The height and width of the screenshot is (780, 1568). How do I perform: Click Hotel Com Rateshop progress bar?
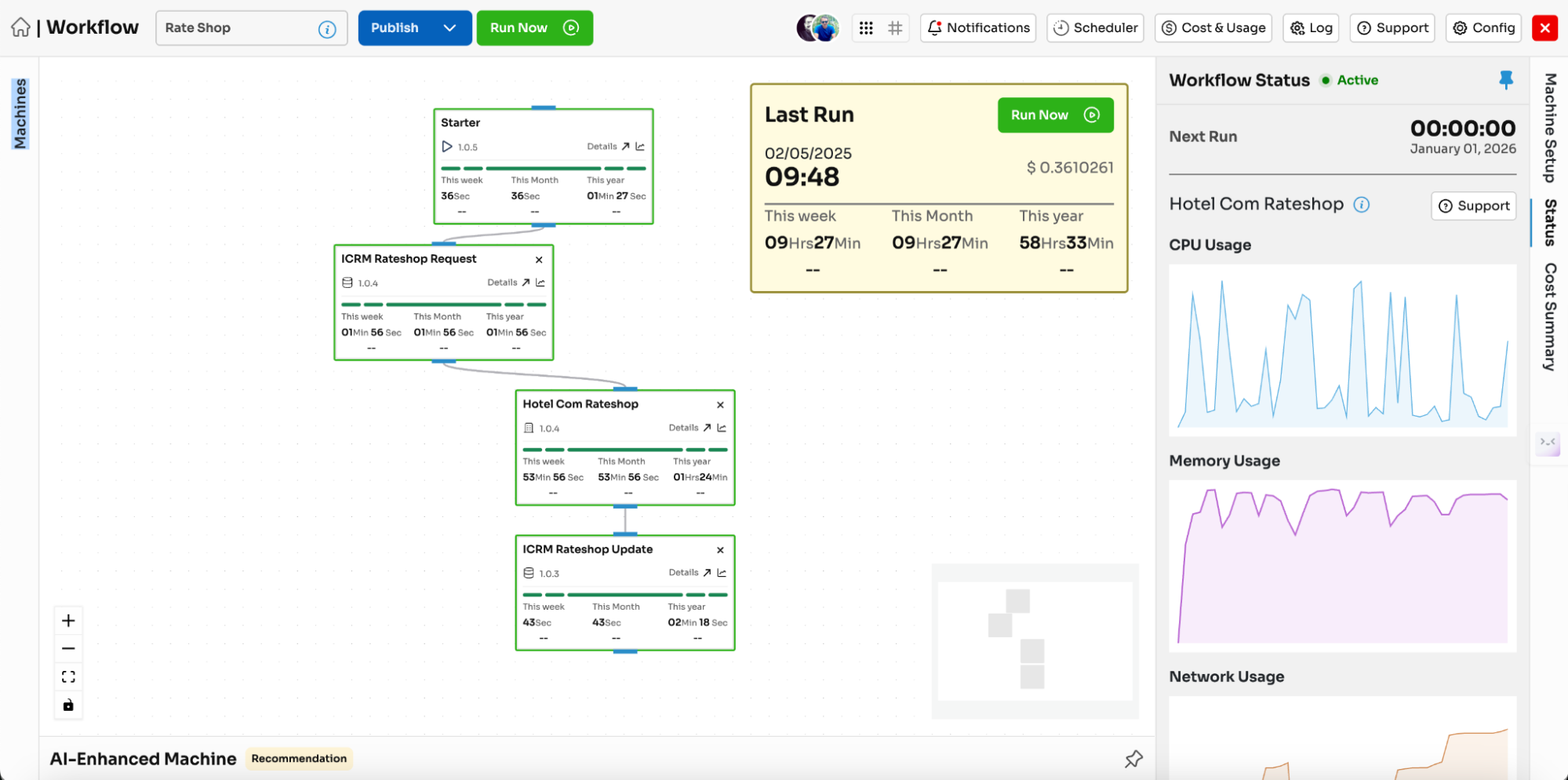(x=624, y=450)
